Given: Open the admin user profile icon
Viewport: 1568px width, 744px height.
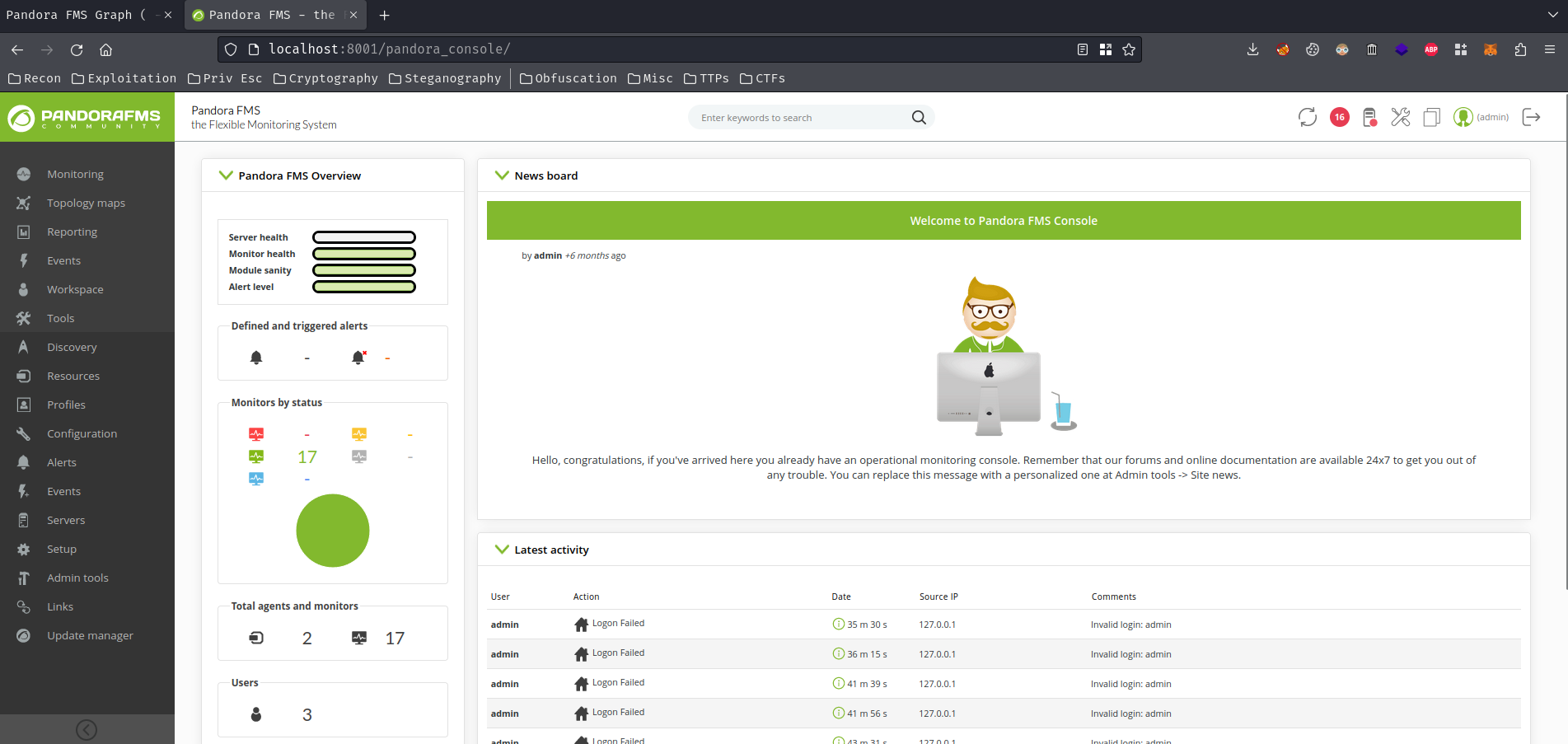Looking at the screenshot, I should click(1463, 117).
